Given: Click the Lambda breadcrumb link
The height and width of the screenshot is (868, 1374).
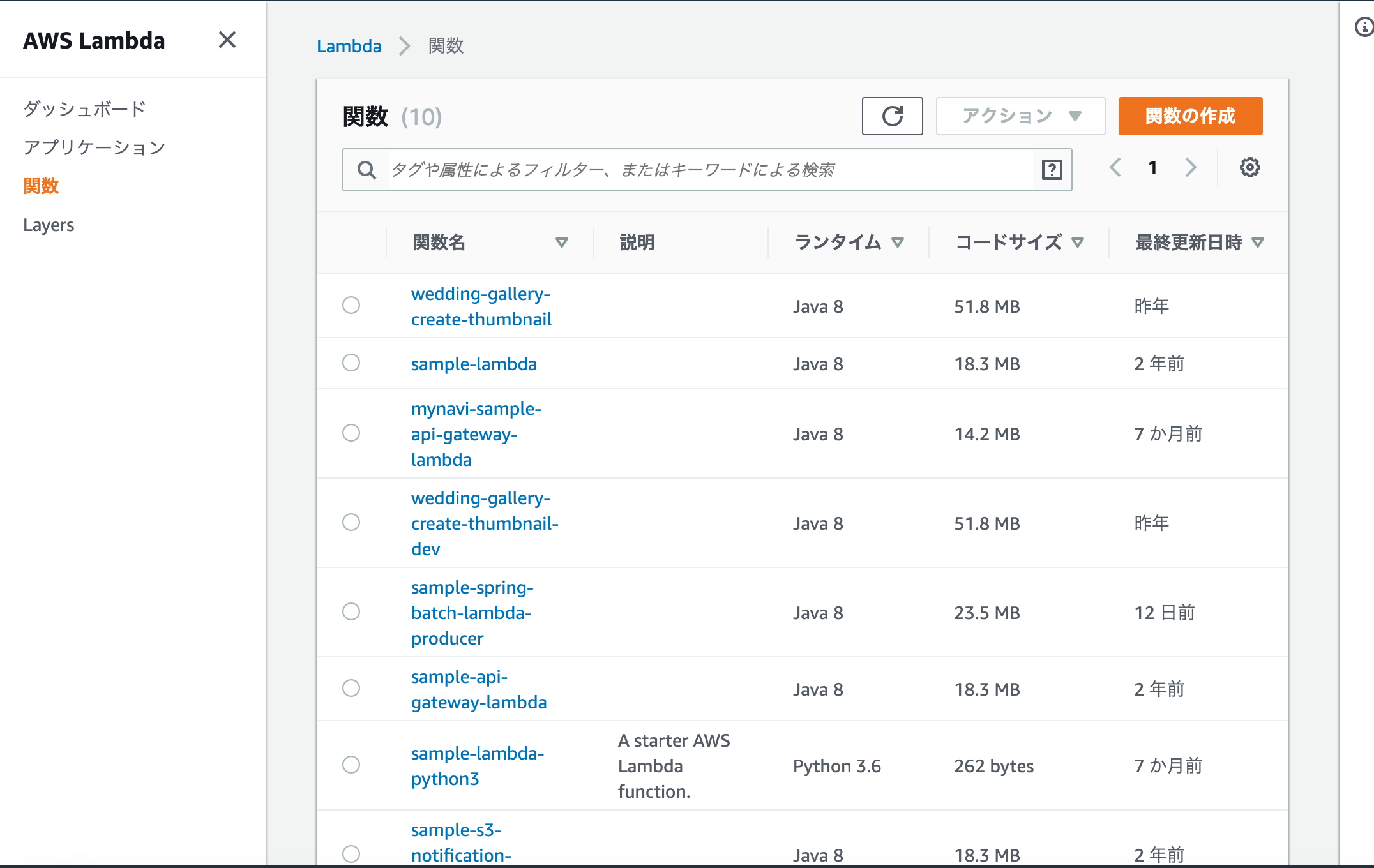Looking at the screenshot, I should point(349,46).
